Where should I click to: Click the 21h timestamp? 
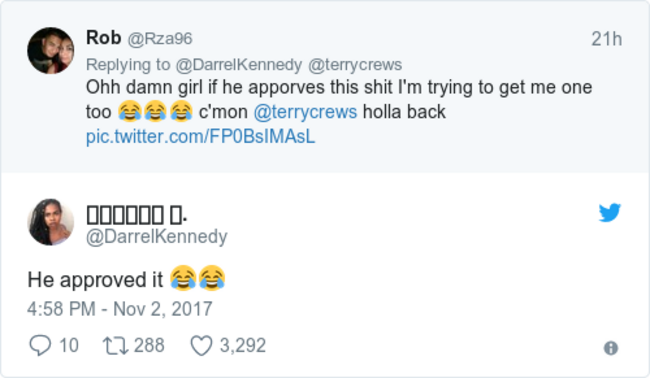(x=606, y=39)
